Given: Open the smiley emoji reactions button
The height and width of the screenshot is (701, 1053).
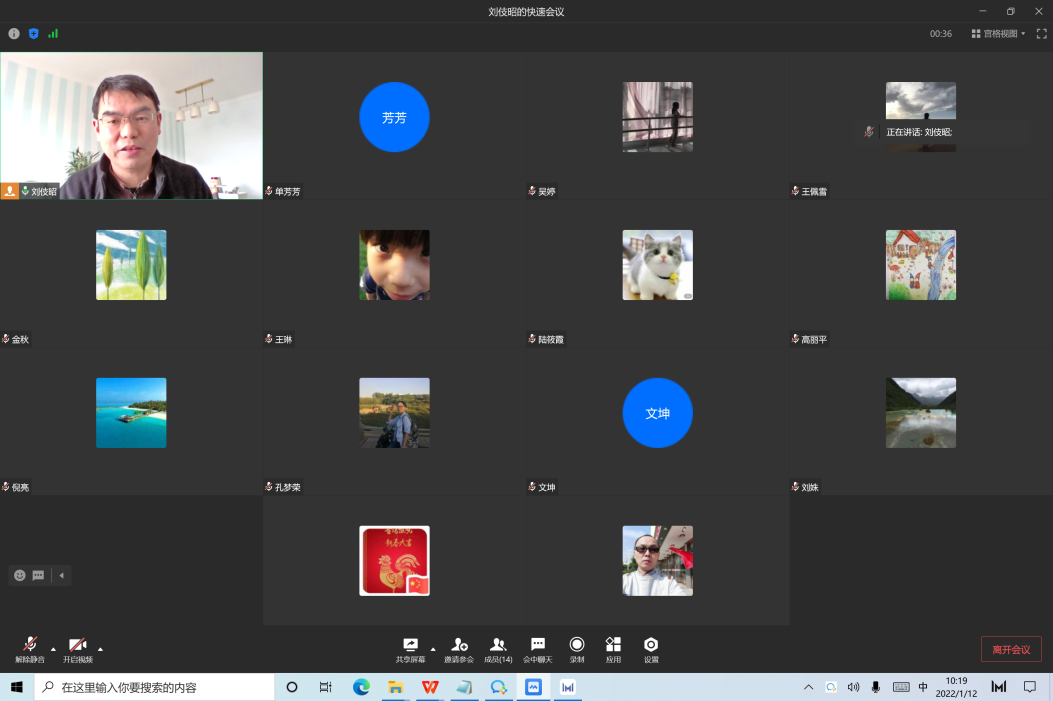Looking at the screenshot, I should (19, 575).
